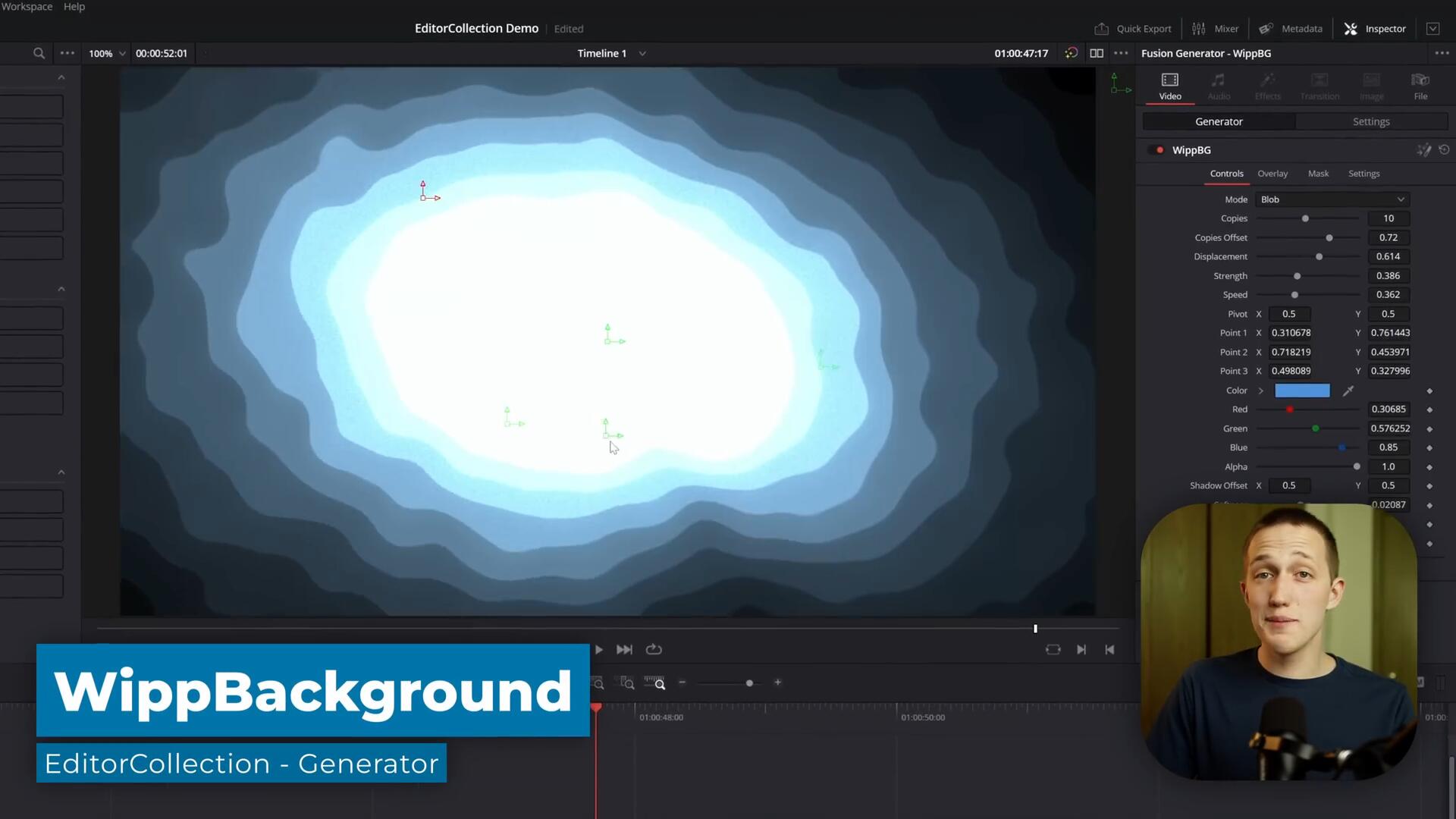Select the blue Color swatch for WippBG
The height and width of the screenshot is (819, 1456).
tap(1302, 390)
